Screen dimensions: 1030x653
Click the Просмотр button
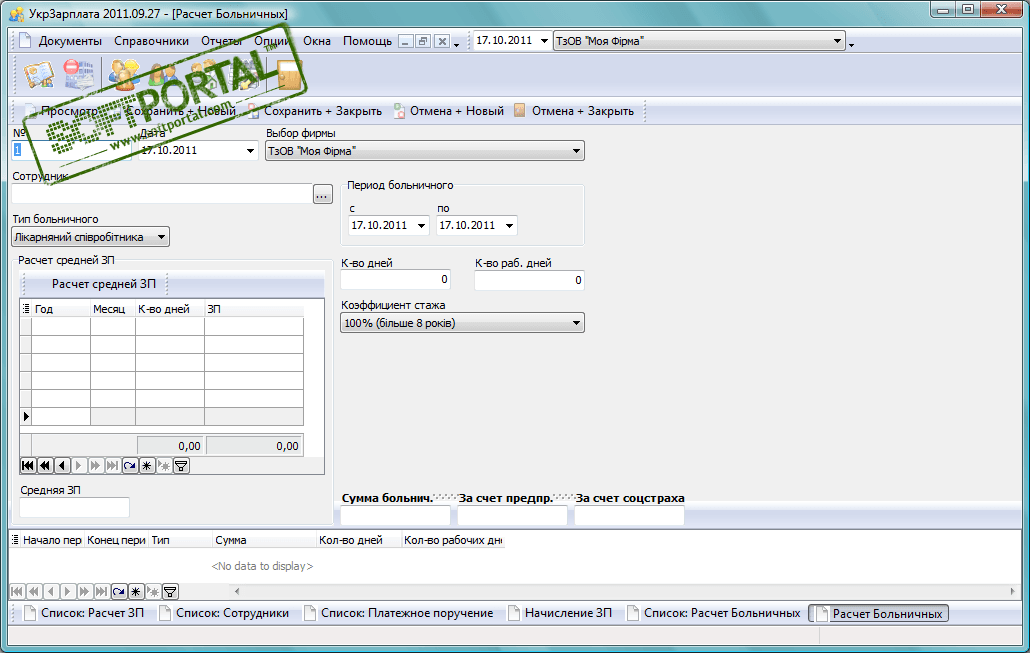point(61,111)
